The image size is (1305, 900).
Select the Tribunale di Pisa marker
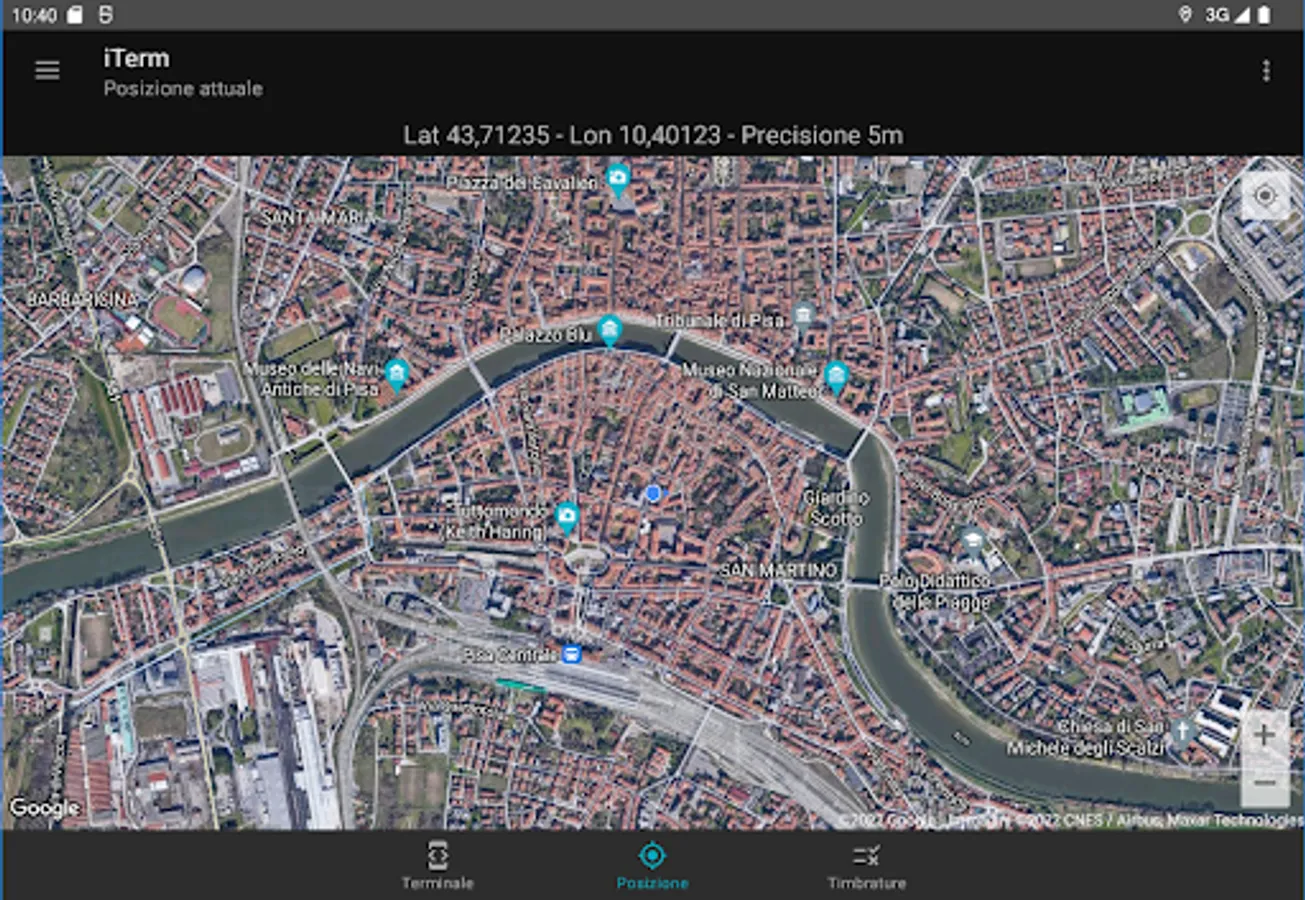[x=803, y=317]
